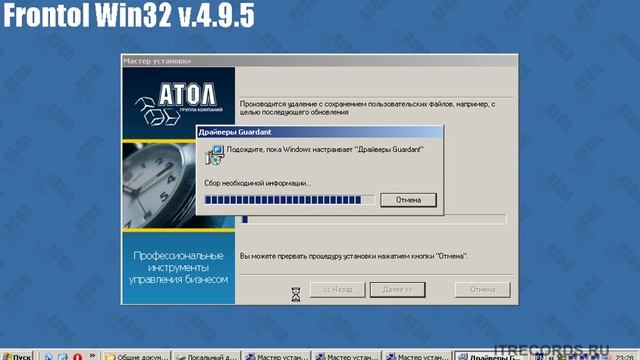Image resolution: width=640 pixels, height=360 pixels.
Task: Click the АТОЛ logo in the wizard
Action: tap(178, 104)
